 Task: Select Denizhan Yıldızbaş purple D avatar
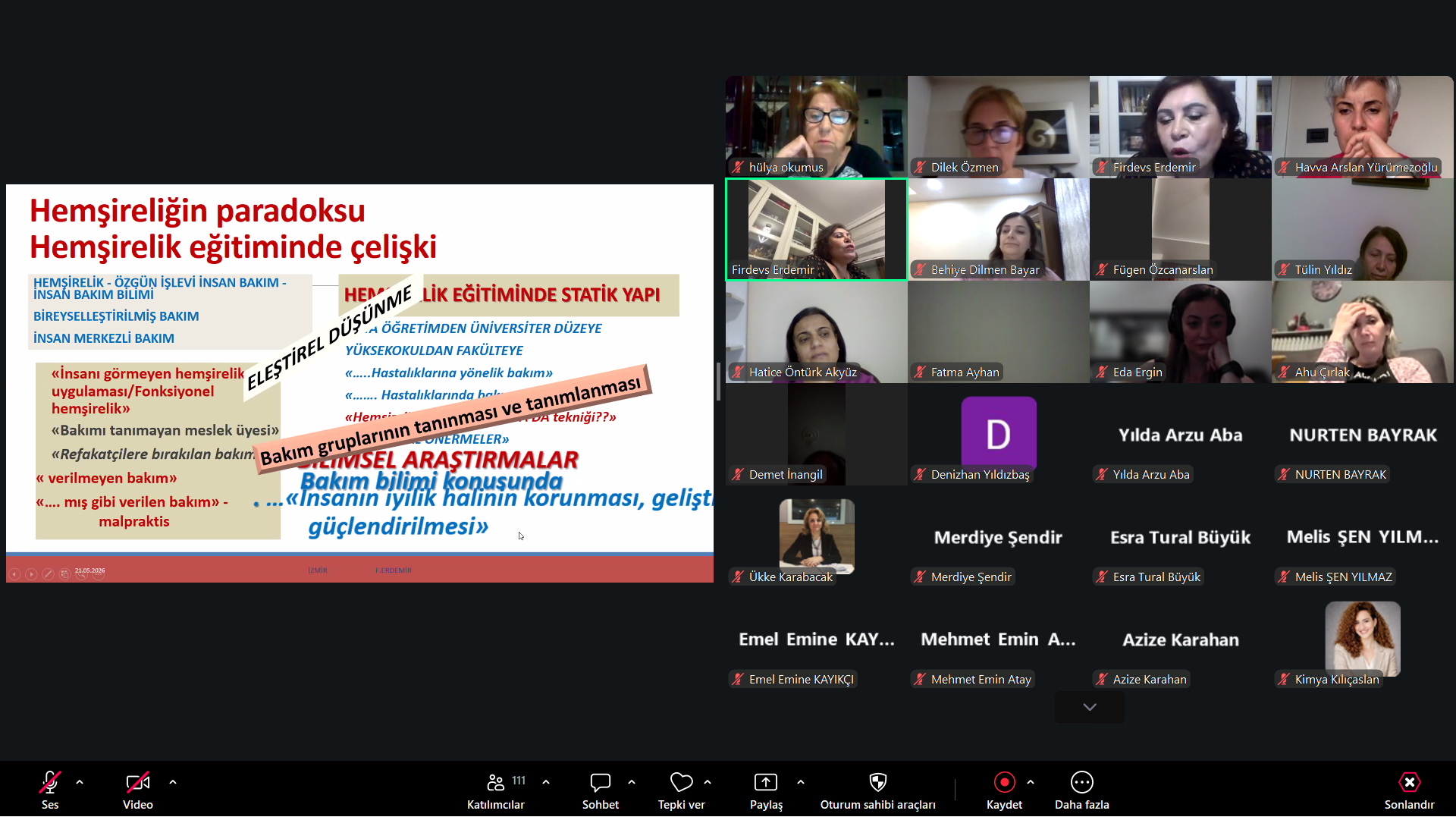click(999, 434)
